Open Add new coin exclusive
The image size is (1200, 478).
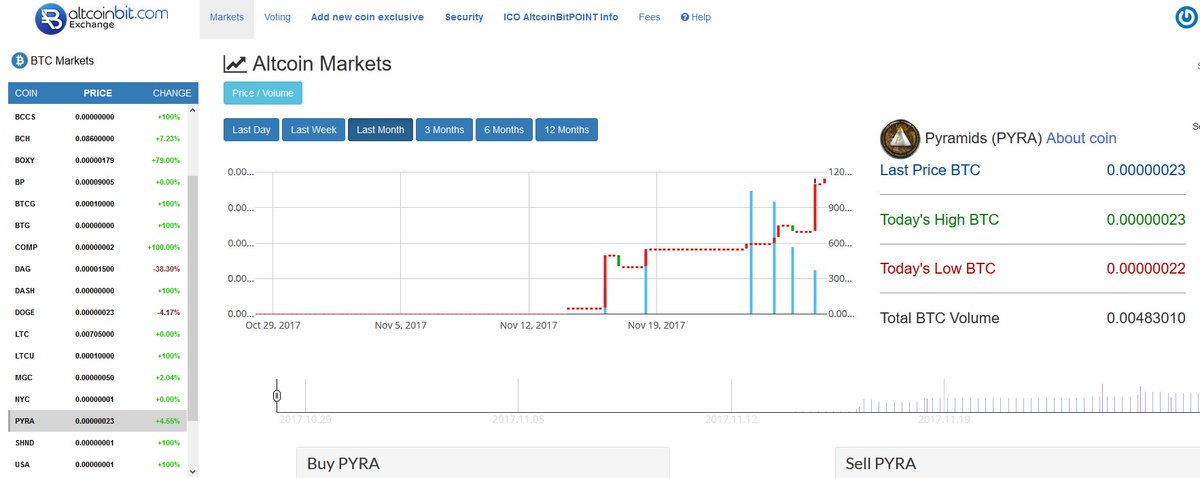tap(367, 18)
